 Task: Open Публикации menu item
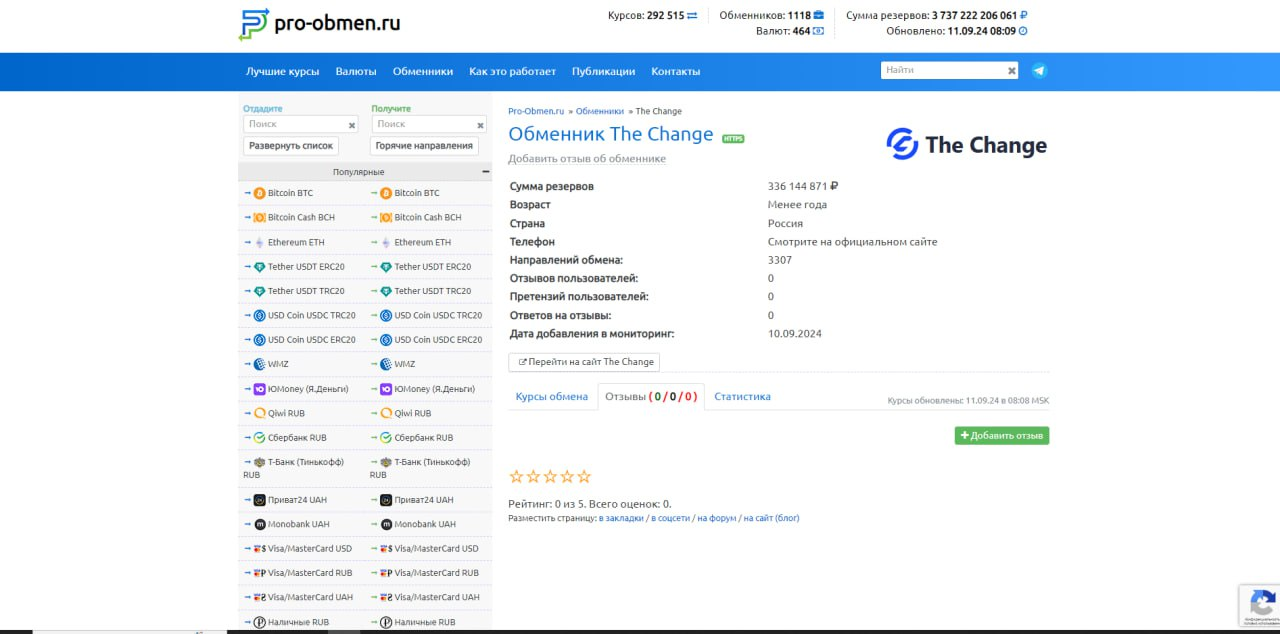click(x=603, y=71)
